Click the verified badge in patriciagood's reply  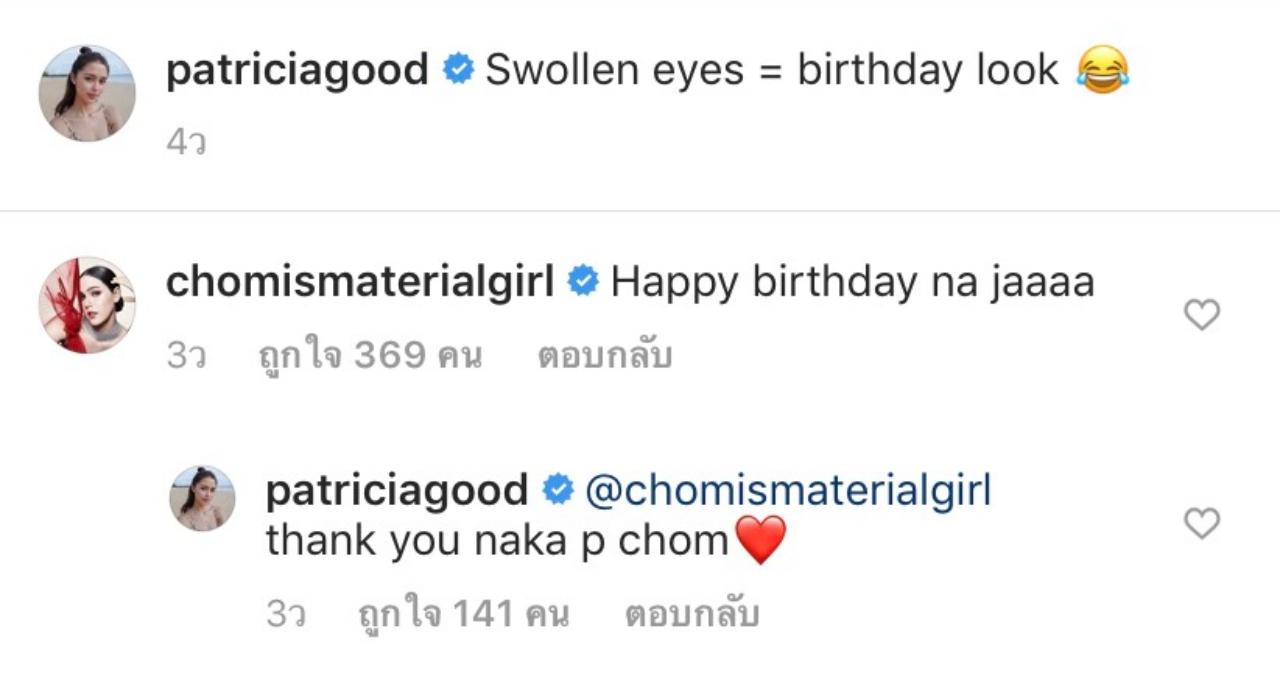point(557,490)
